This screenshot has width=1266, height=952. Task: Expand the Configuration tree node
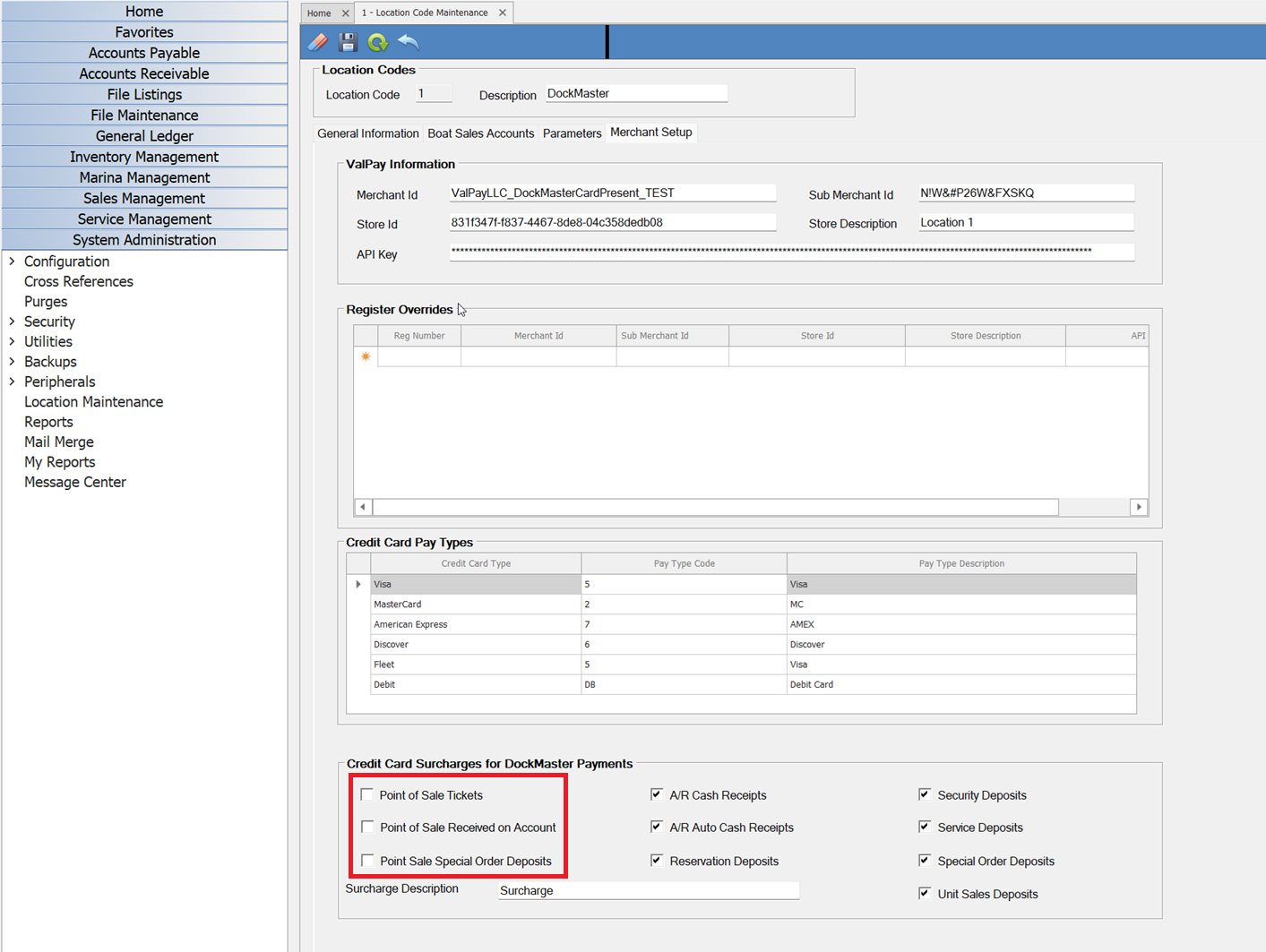[x=12, y=262]
